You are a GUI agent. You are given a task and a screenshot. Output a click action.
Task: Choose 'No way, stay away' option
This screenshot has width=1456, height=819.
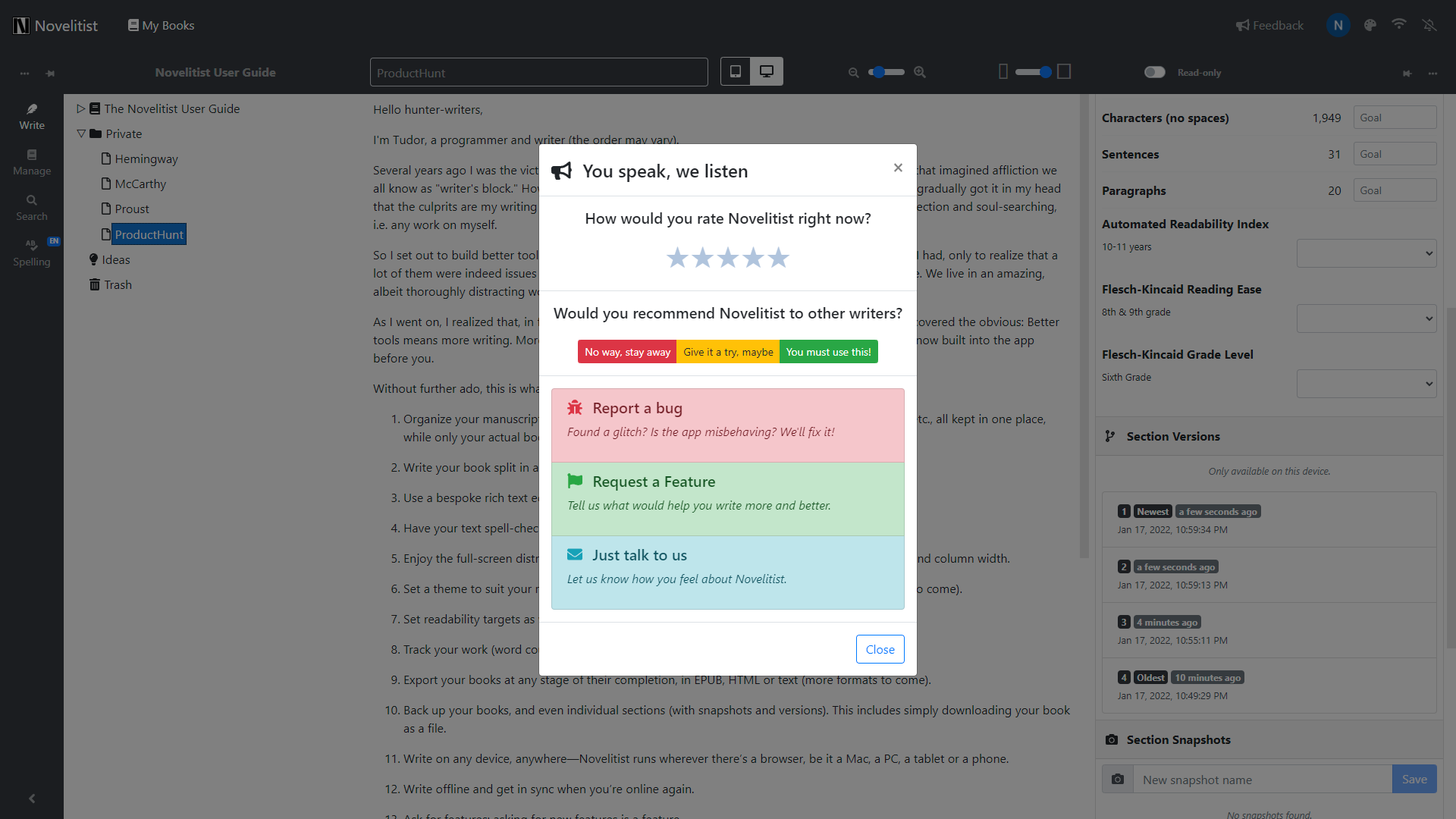(x=627, y=352)
